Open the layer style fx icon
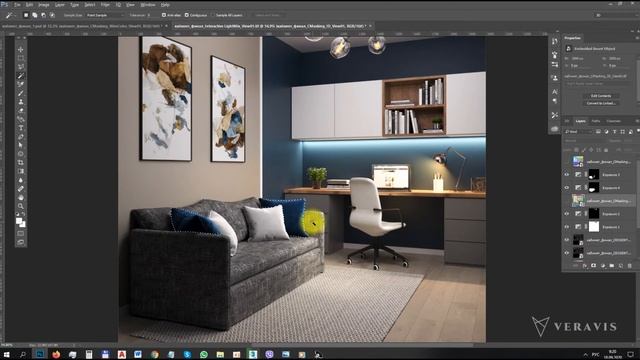Screen dimensions: 640x360 pos(584,266)
